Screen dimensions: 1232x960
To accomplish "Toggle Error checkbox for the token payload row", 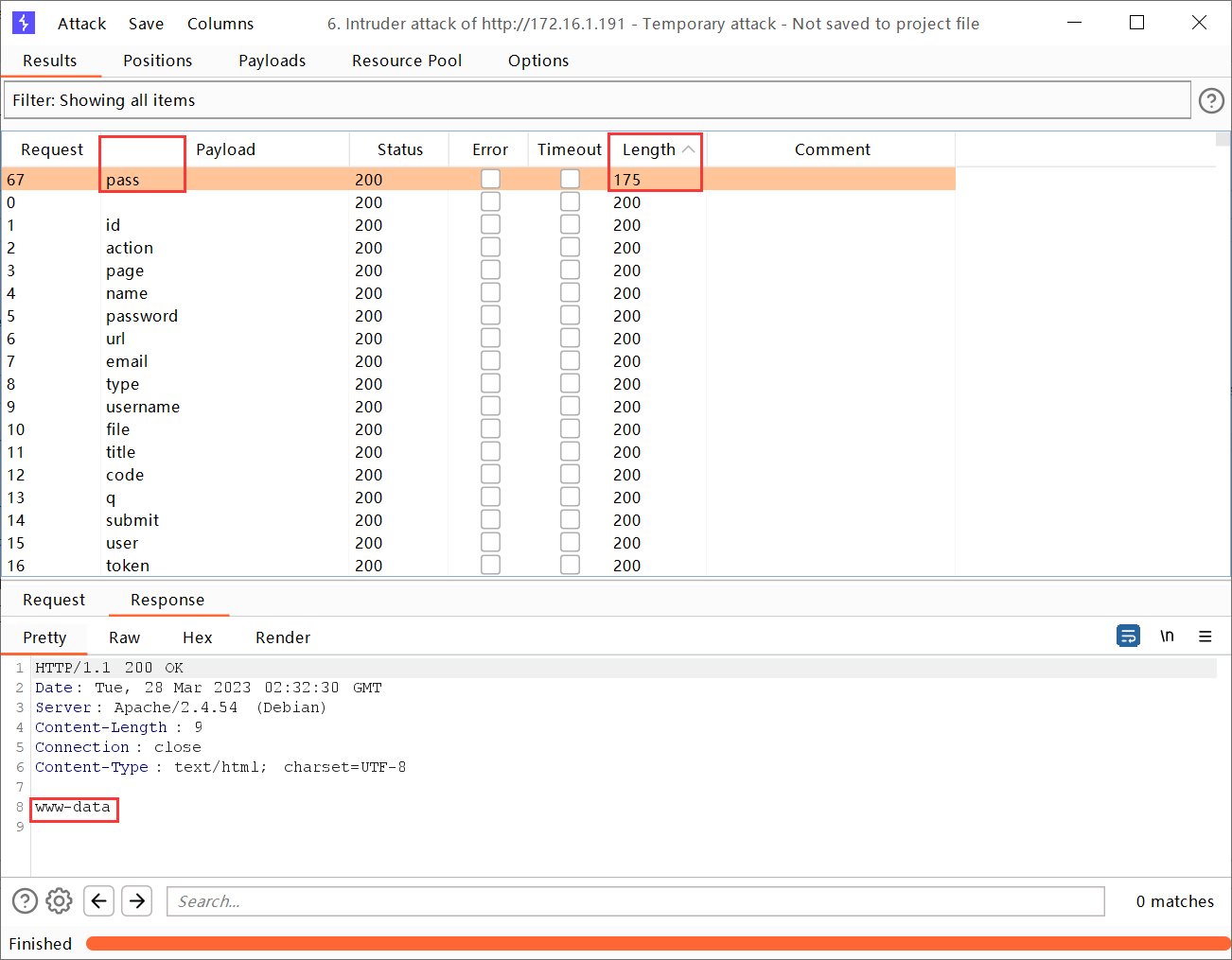I will (490, 565).
